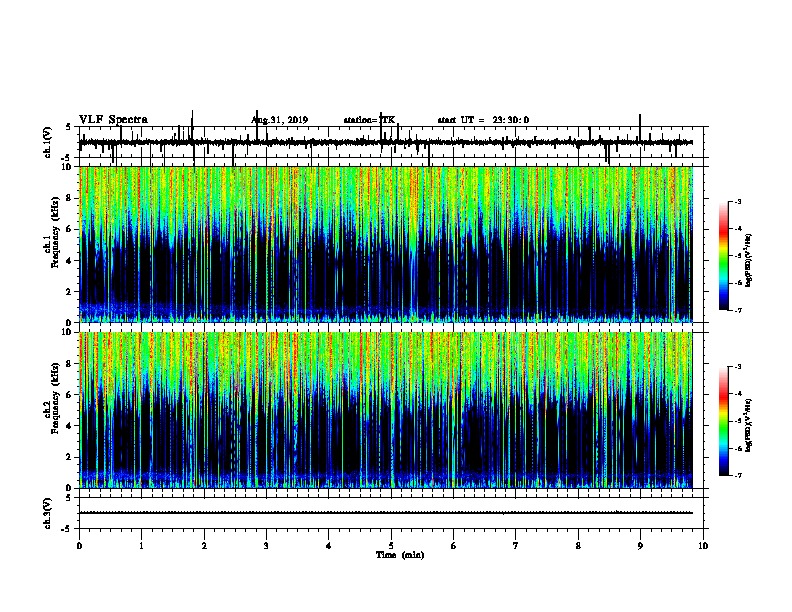Click the 'ch.1(V)' waveform axis label
Image resolution: width=792 pixels, height=612 pixels.
[48, 142]
